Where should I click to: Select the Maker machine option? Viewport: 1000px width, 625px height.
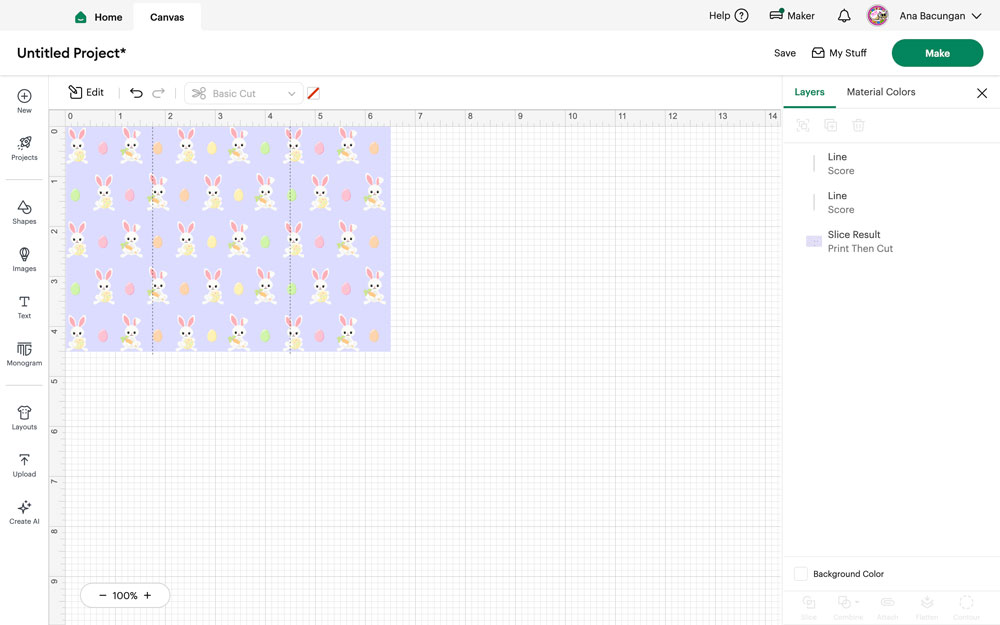click(791, 15)
